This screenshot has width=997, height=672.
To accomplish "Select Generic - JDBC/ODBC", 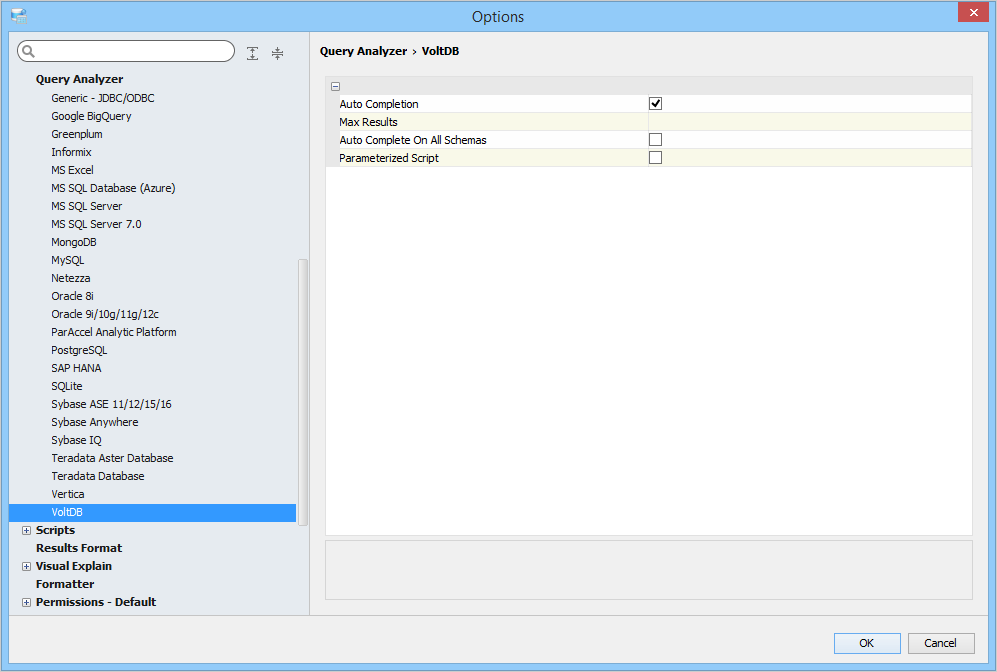I will 103,98.
